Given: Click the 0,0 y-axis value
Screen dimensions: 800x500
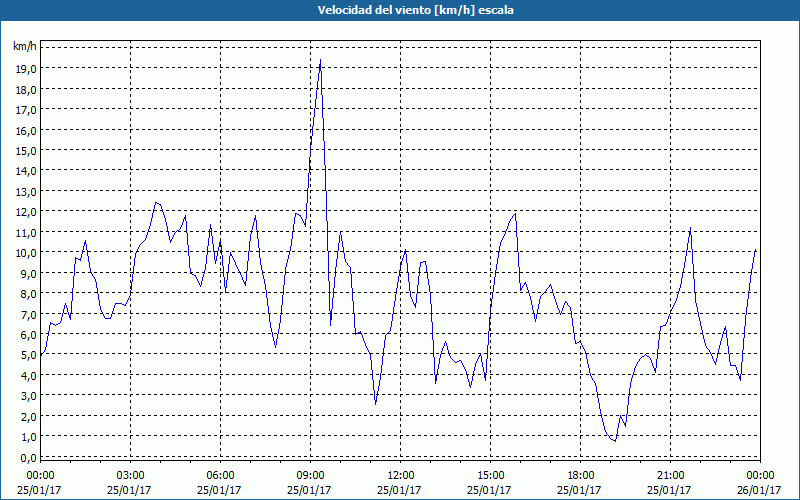Looking at the screenshot, I should pyautogui.click(x=28, y=458).
